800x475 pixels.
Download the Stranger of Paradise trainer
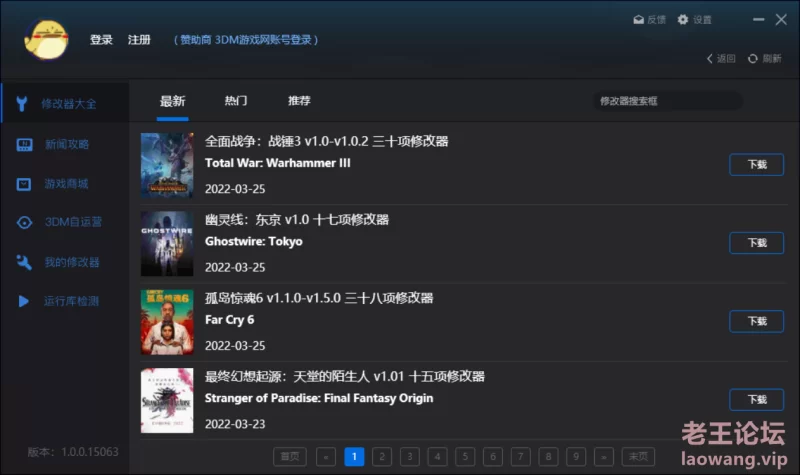[x=757, y=399]
